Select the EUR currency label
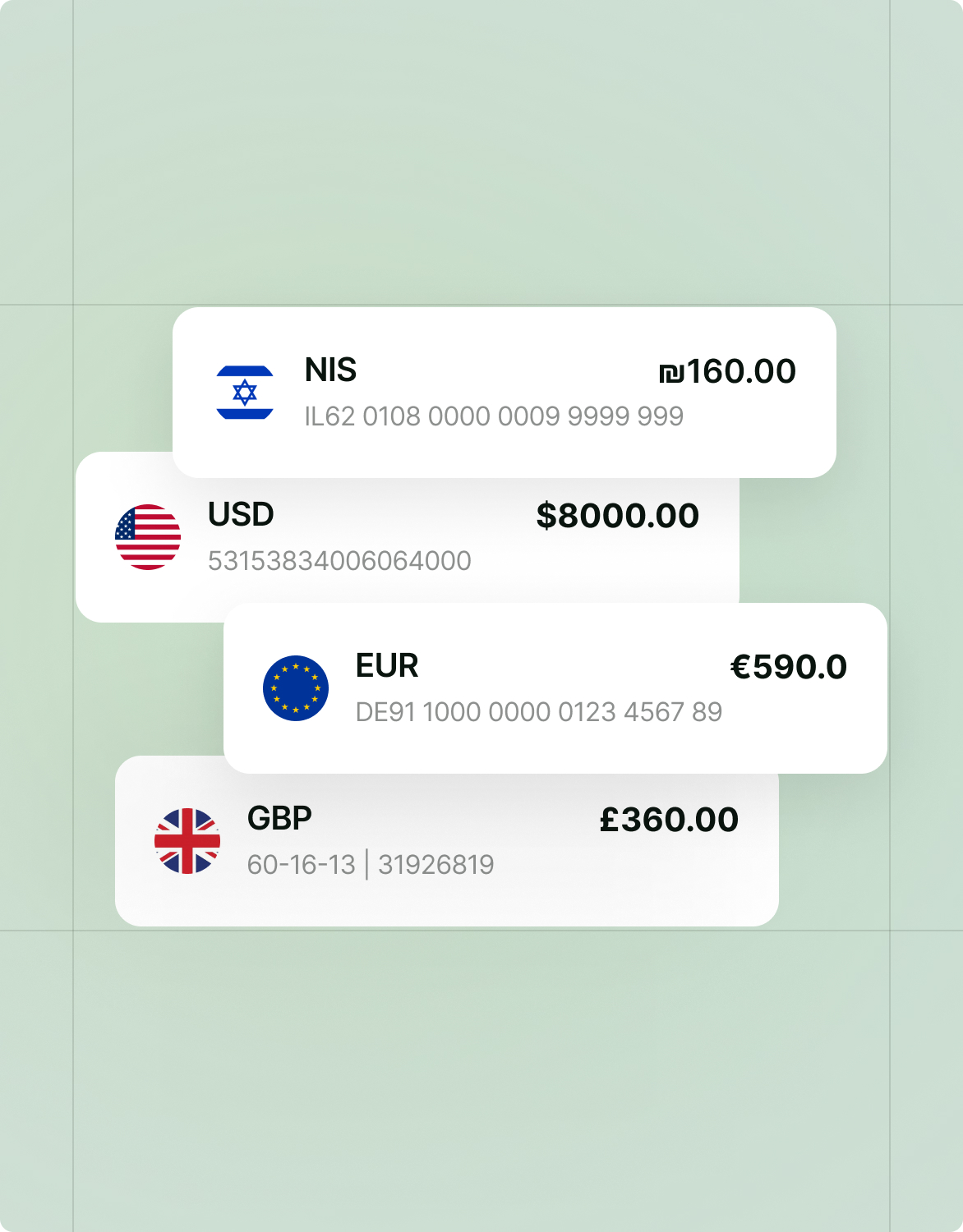Image resolution: width=963 pixels, height=1232 pixels. [x=387, y=666]
